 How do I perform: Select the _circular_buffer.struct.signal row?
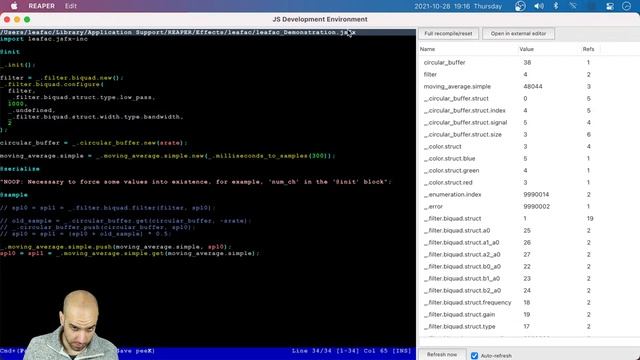click(529, 122)
